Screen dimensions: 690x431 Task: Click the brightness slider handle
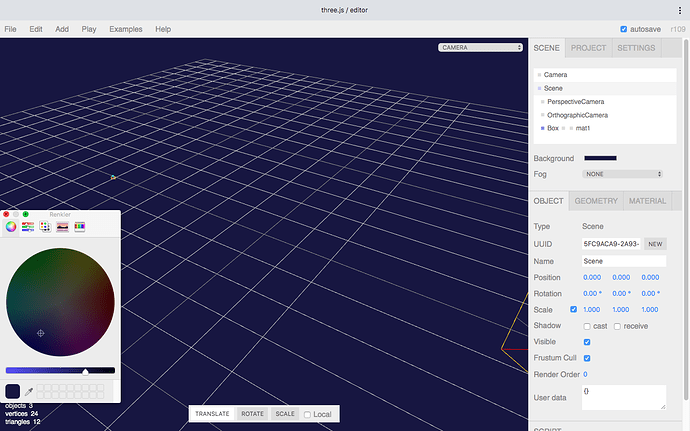point(85,372)
